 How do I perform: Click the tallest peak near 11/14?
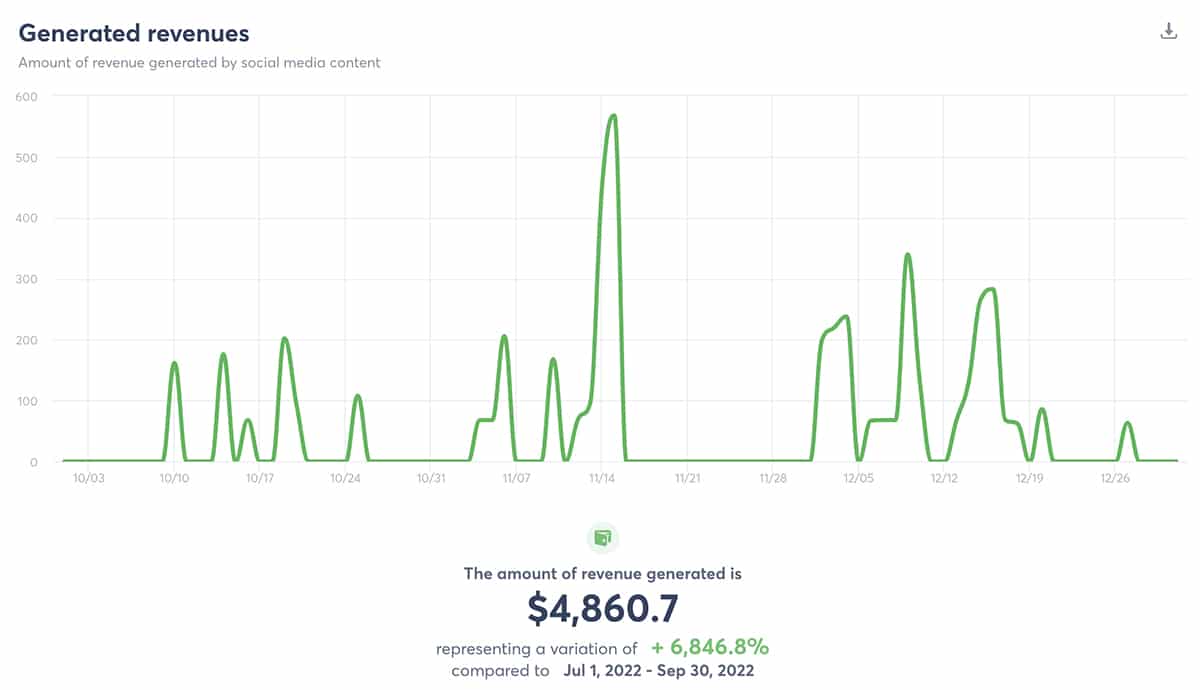613,116
